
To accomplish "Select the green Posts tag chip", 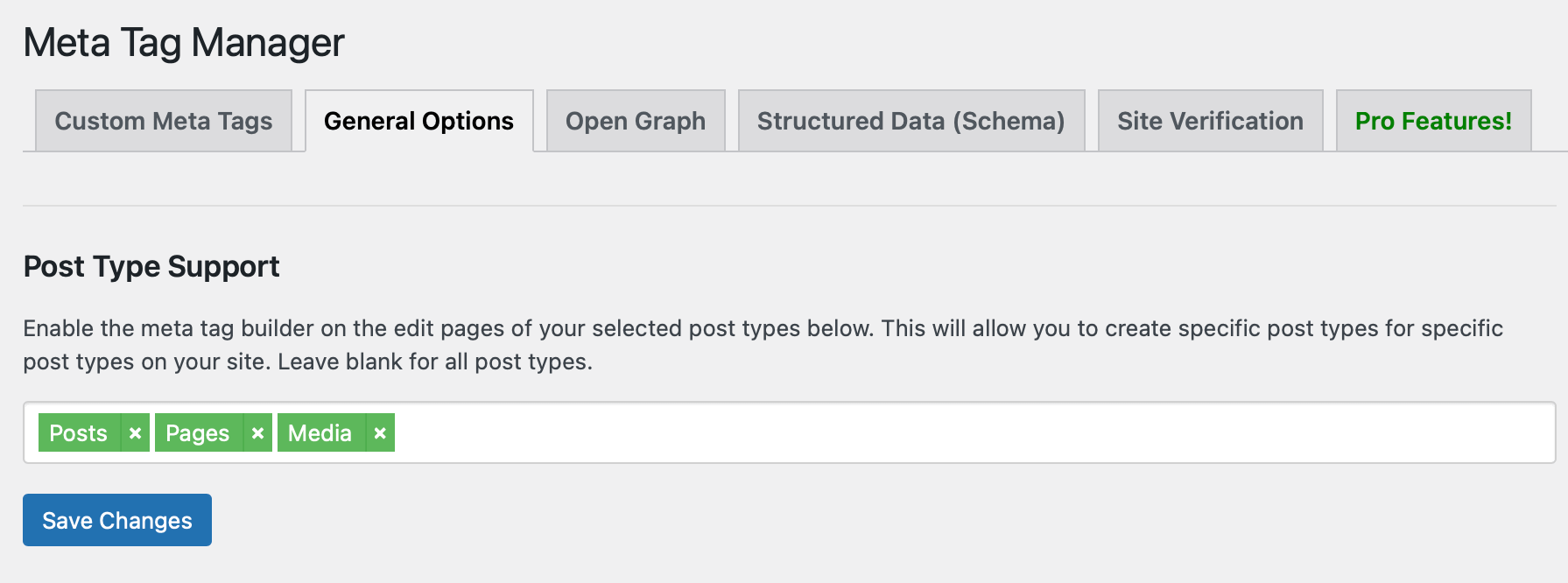I will (78, 432).
